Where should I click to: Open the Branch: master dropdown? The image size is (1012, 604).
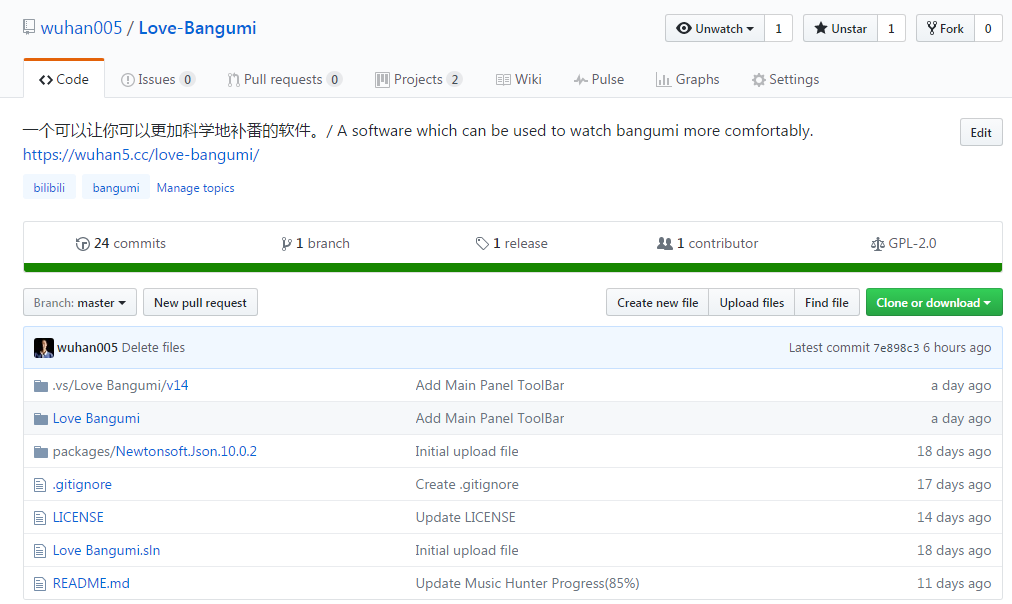(80, 303)
